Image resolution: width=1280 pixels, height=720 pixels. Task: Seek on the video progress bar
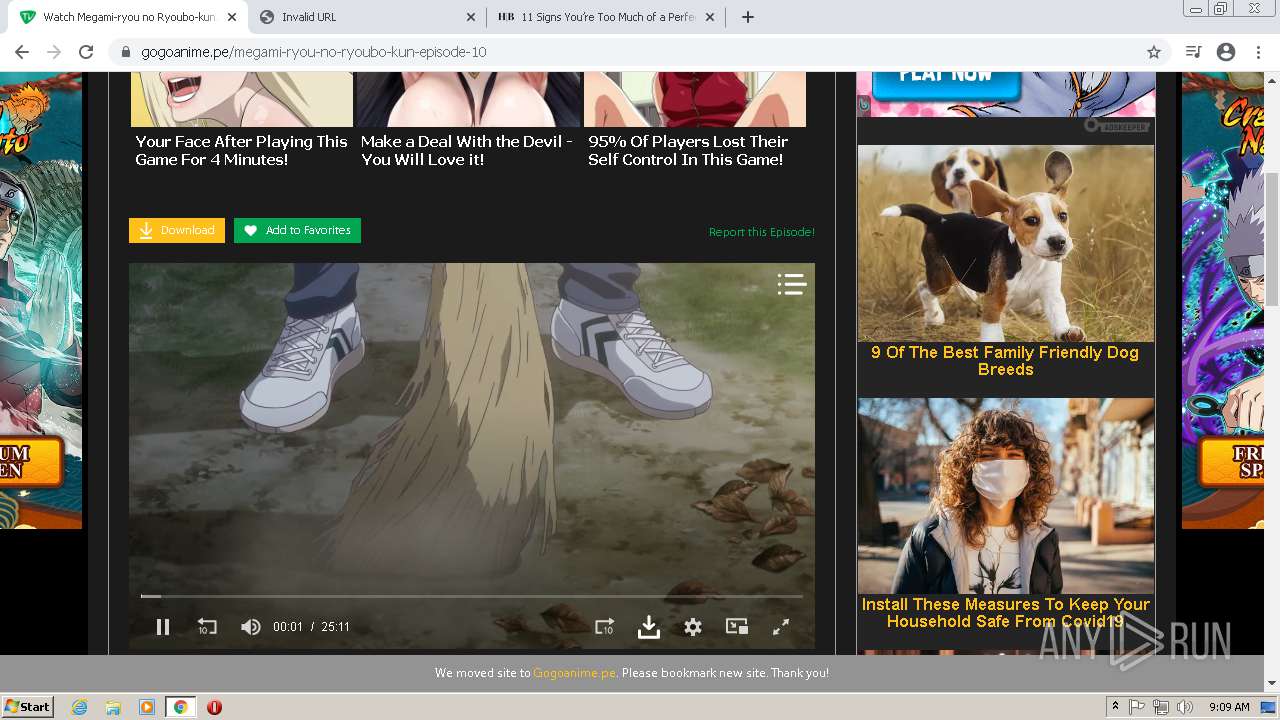coord(471,596)
